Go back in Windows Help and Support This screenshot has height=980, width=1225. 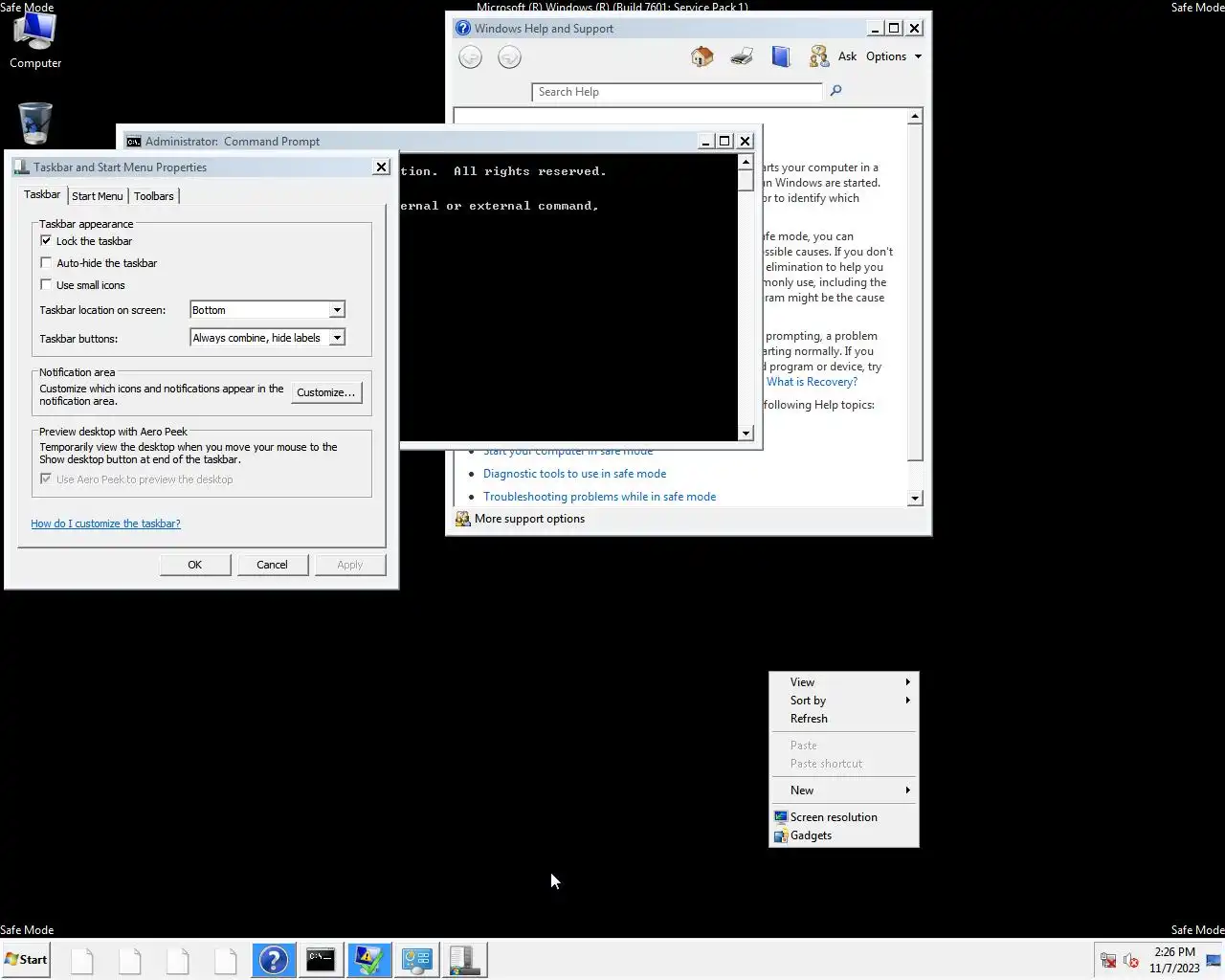pyautogui.click(x=470, y=57)
